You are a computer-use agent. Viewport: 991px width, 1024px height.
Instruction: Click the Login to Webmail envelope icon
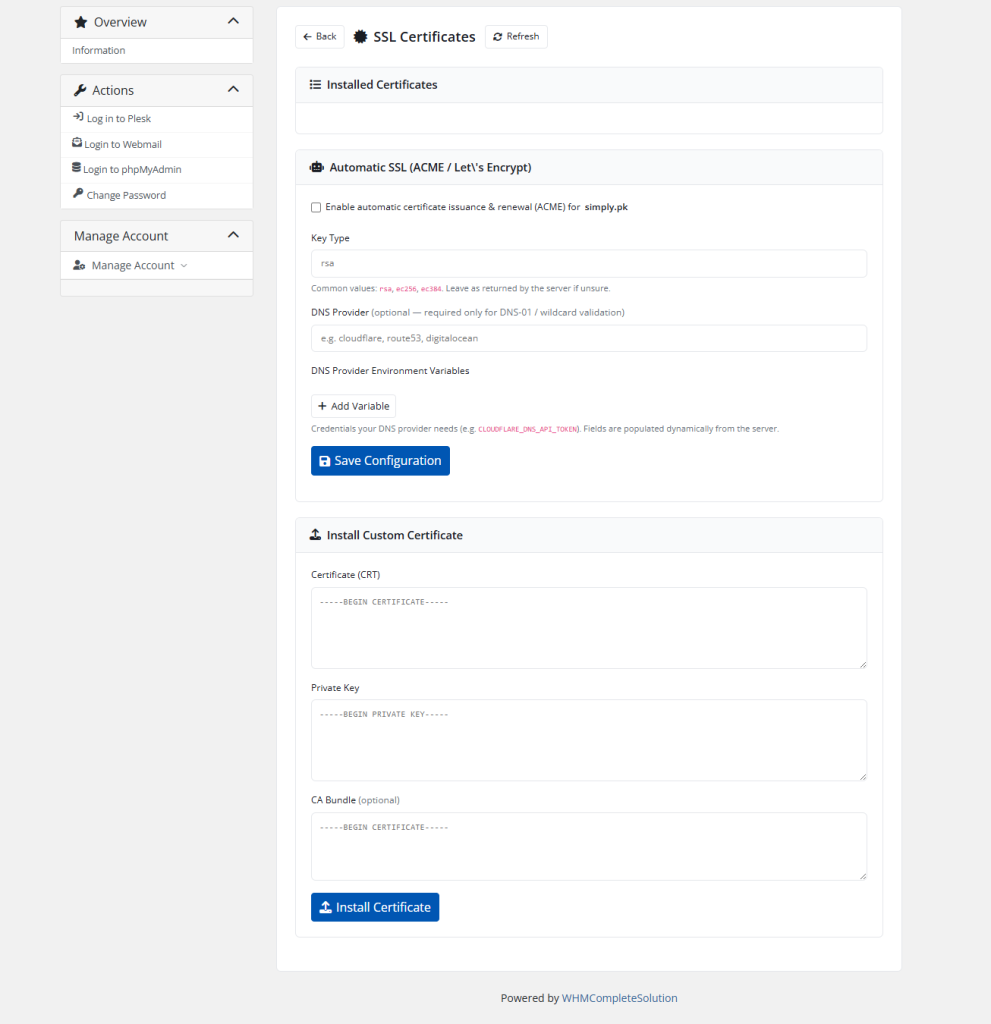coord(76,142)
